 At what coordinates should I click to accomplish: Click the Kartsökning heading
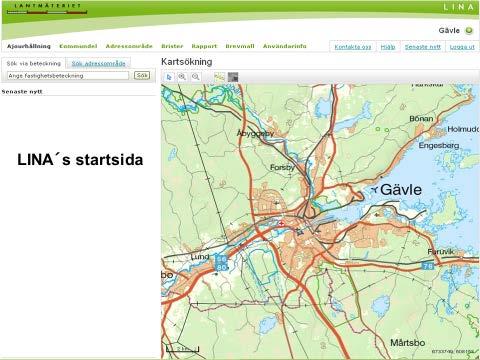pyautogui.click(x=187, y=62)
